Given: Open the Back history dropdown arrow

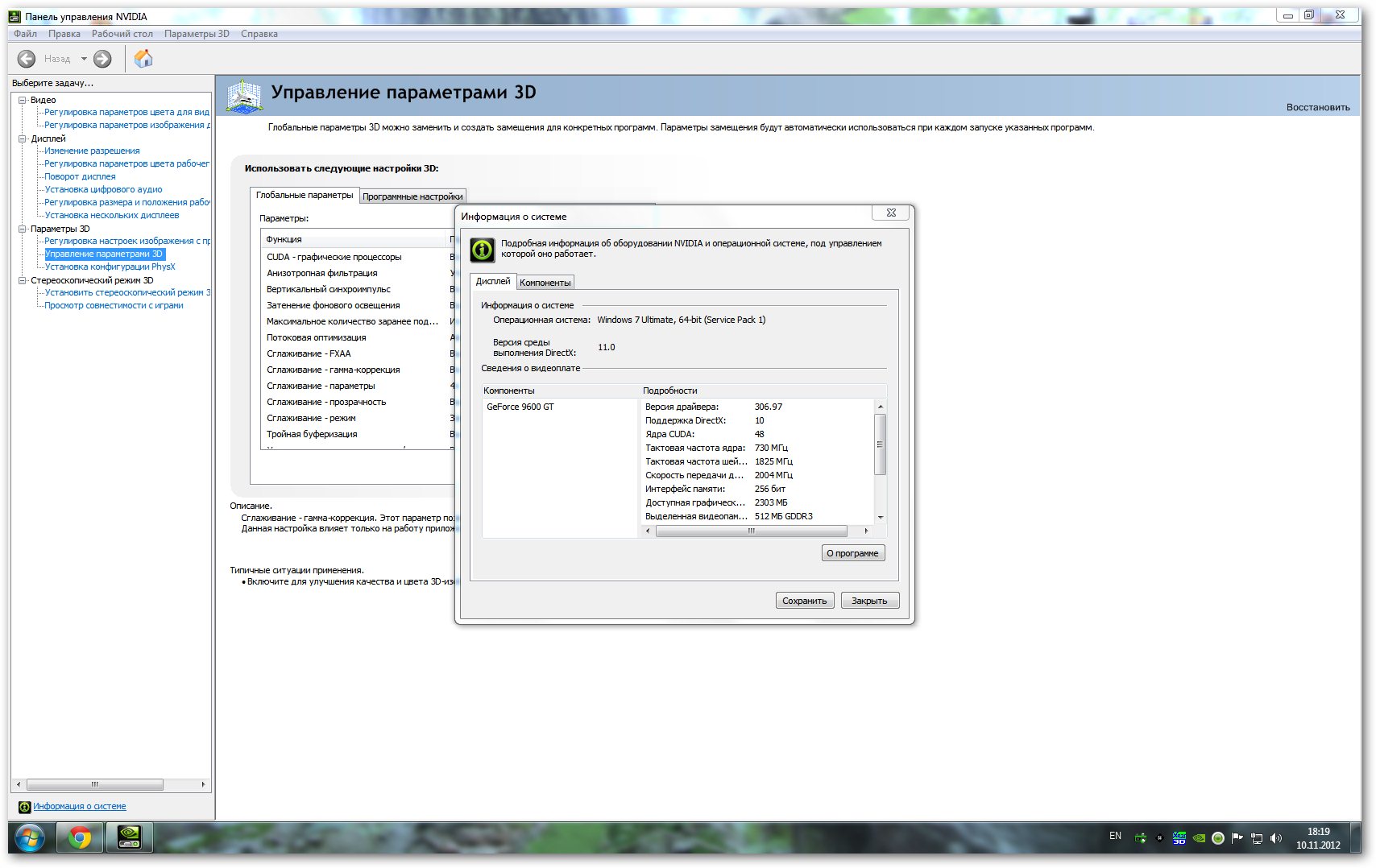Looking at the screenshot, I should coord(84,59).
